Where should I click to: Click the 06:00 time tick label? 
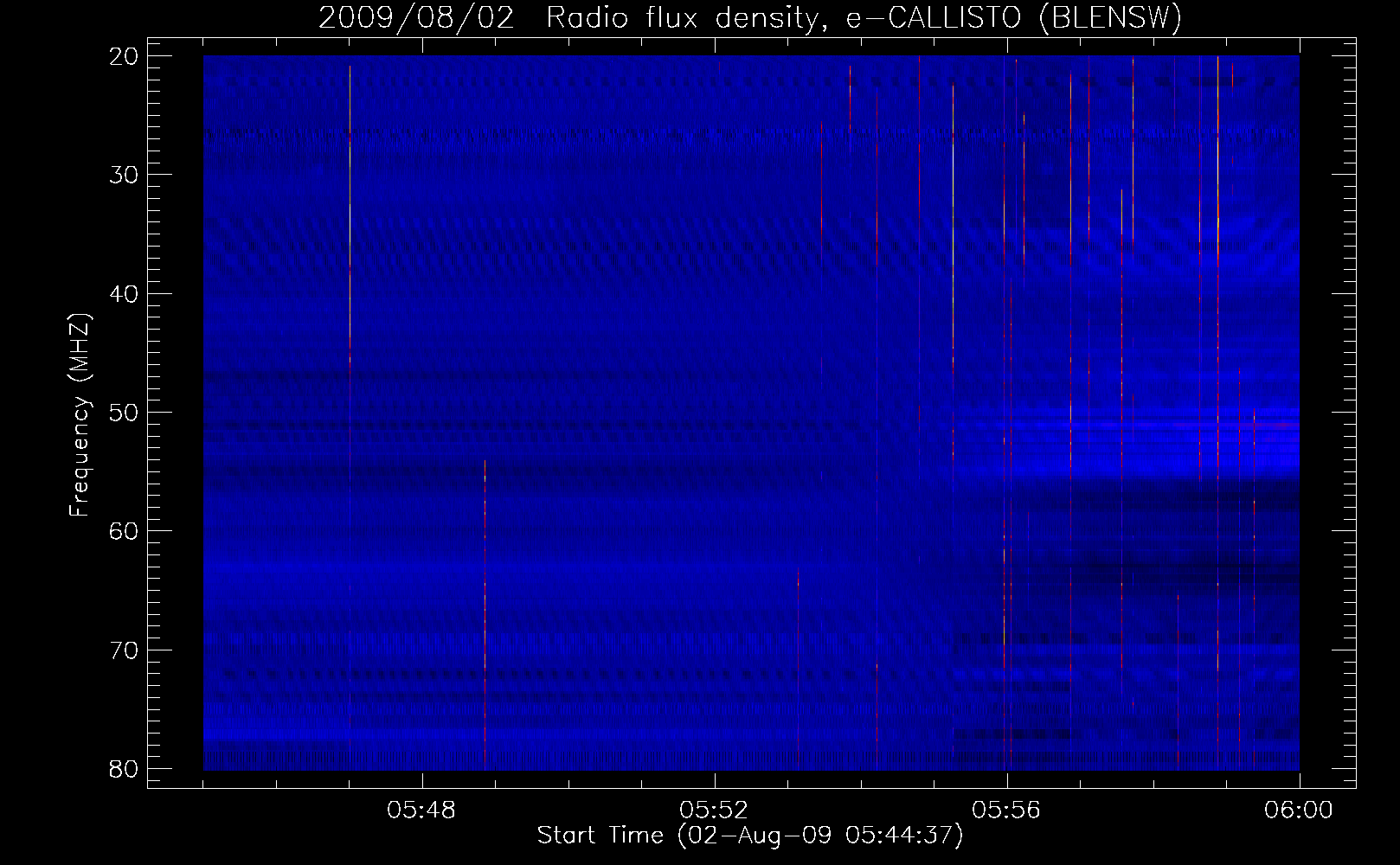coord(1299,811)
